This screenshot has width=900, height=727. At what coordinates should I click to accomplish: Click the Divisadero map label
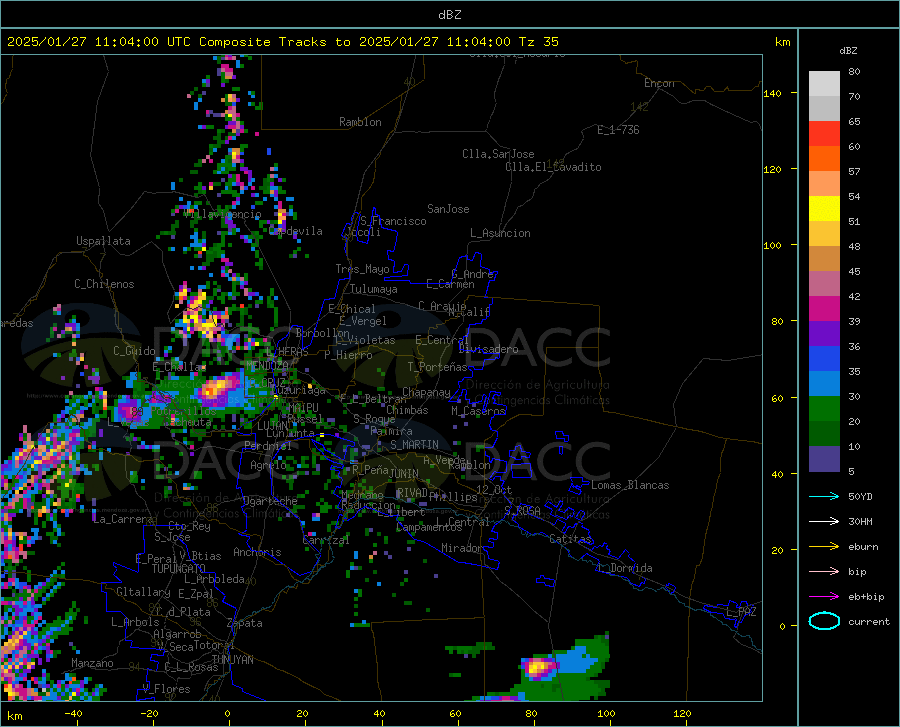click(488, 349)
